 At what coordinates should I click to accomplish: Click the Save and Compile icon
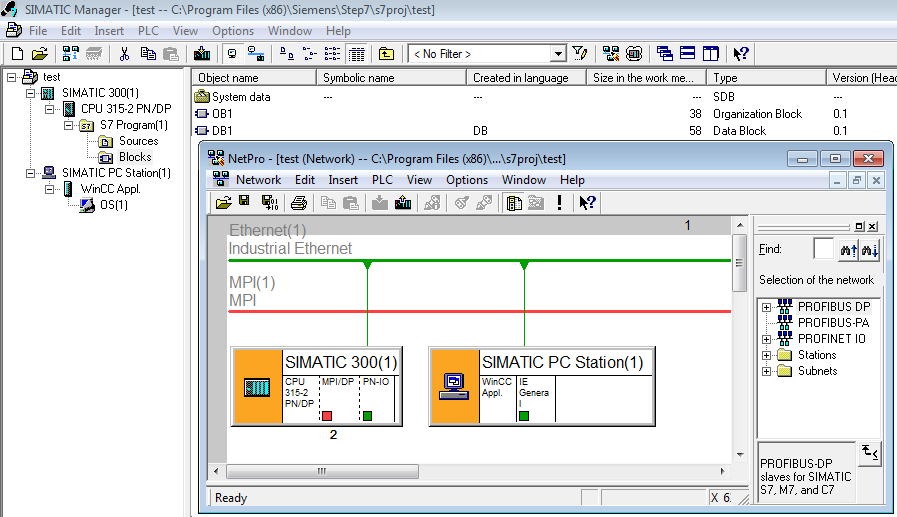click(x=270, y=202)
